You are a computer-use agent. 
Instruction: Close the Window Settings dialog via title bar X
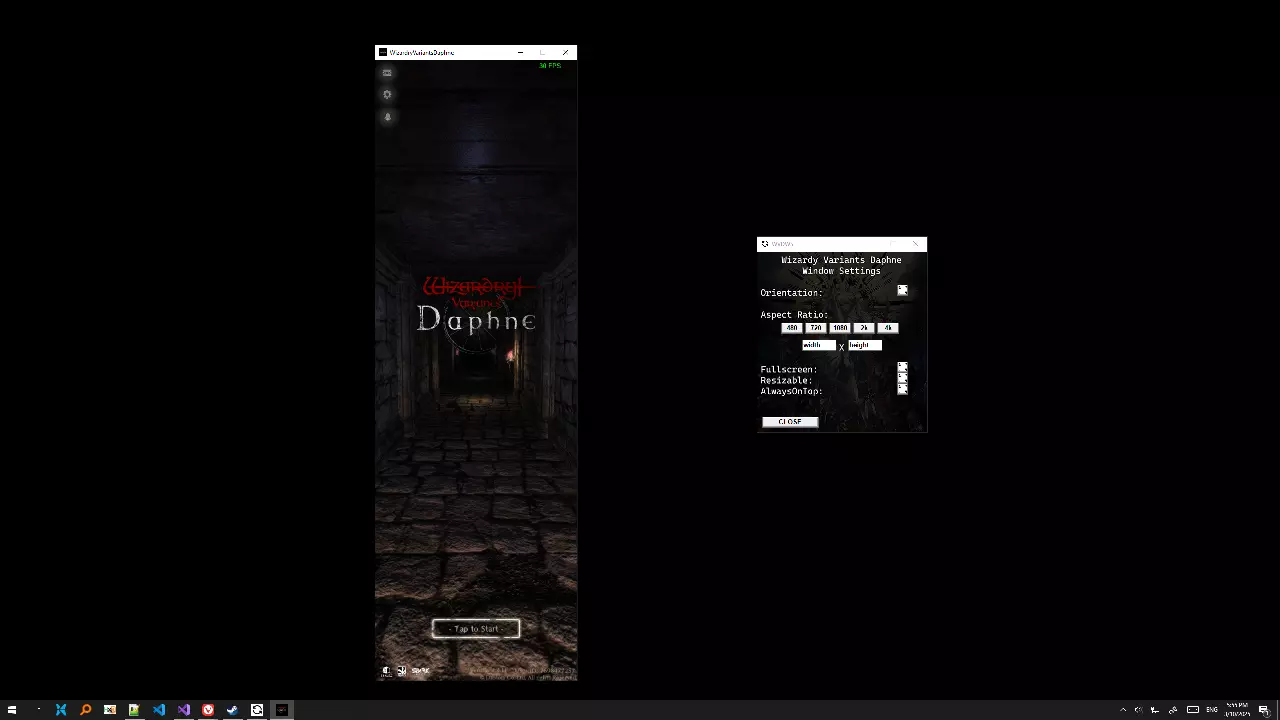click(915, 244)
